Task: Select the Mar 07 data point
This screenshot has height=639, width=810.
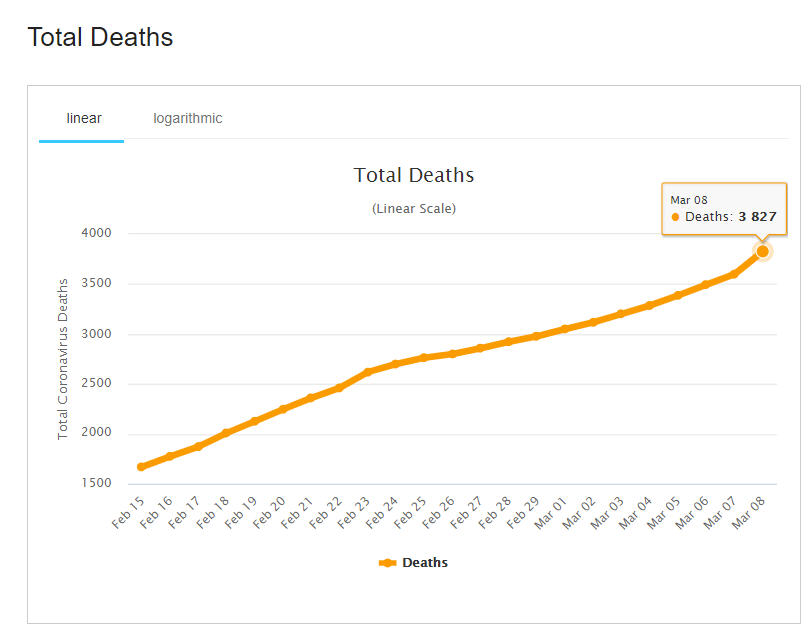Action: tap(734, 273)
